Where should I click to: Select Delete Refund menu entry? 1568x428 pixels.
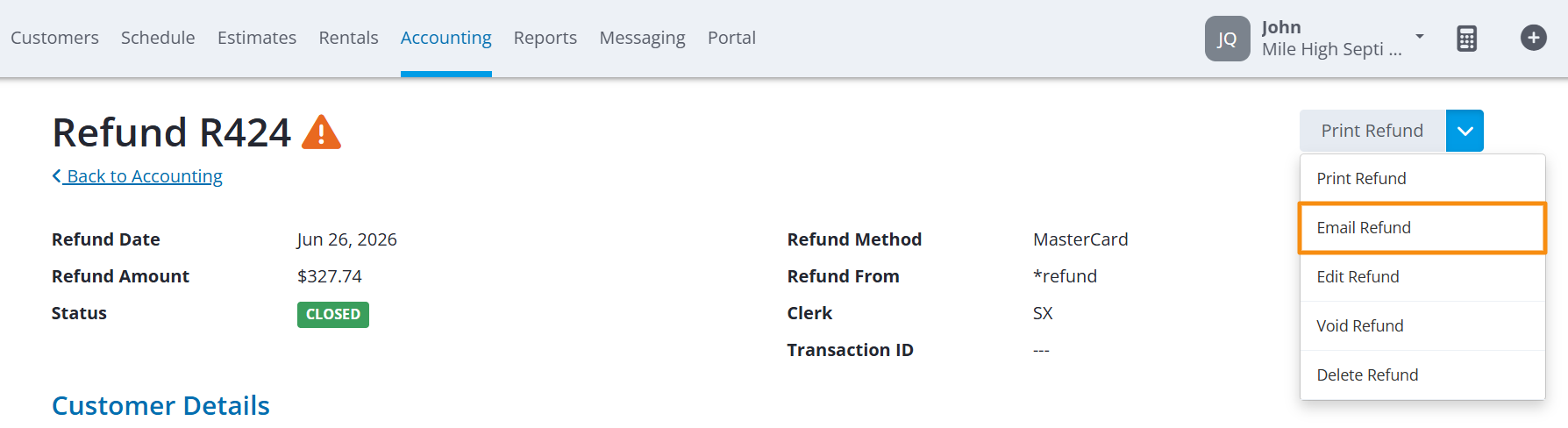point(1422,375)
